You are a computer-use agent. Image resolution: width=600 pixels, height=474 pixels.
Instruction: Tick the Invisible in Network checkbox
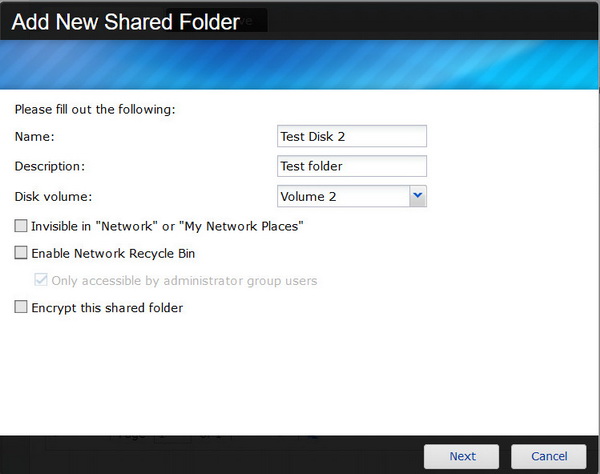pos(21,226)
